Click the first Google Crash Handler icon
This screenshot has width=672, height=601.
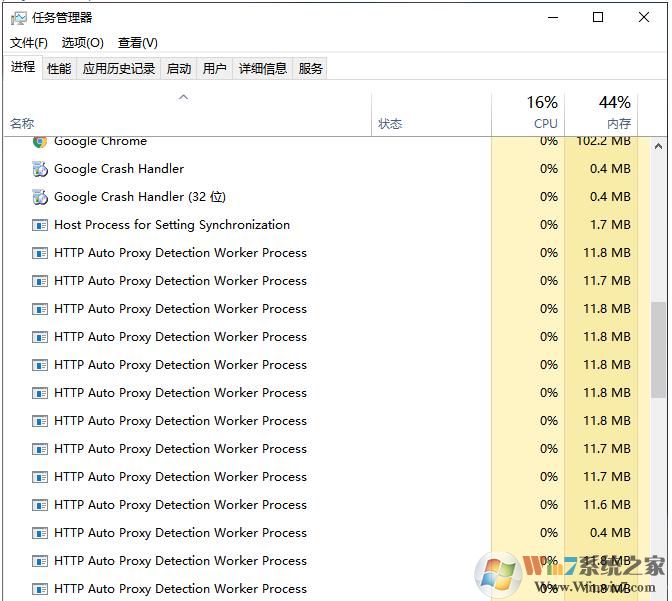point(40,169)
